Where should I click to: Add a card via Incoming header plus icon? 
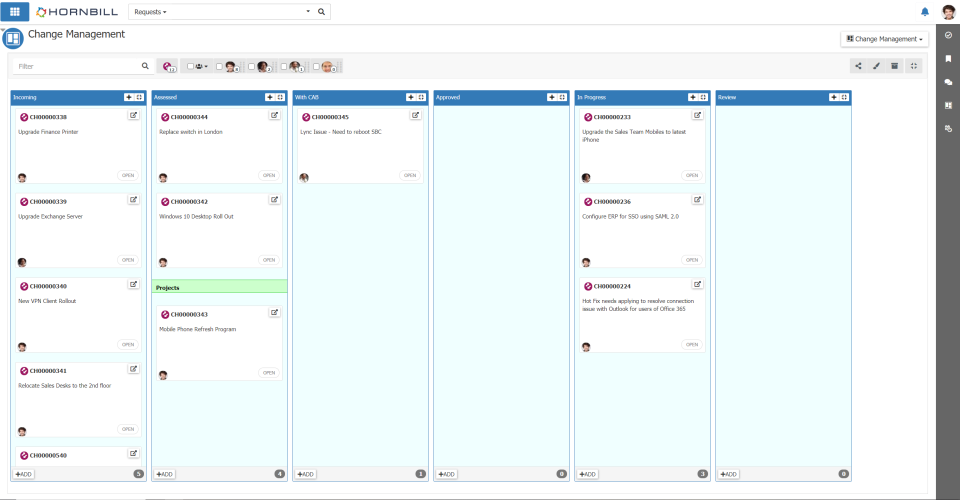[x=129, y=97]
